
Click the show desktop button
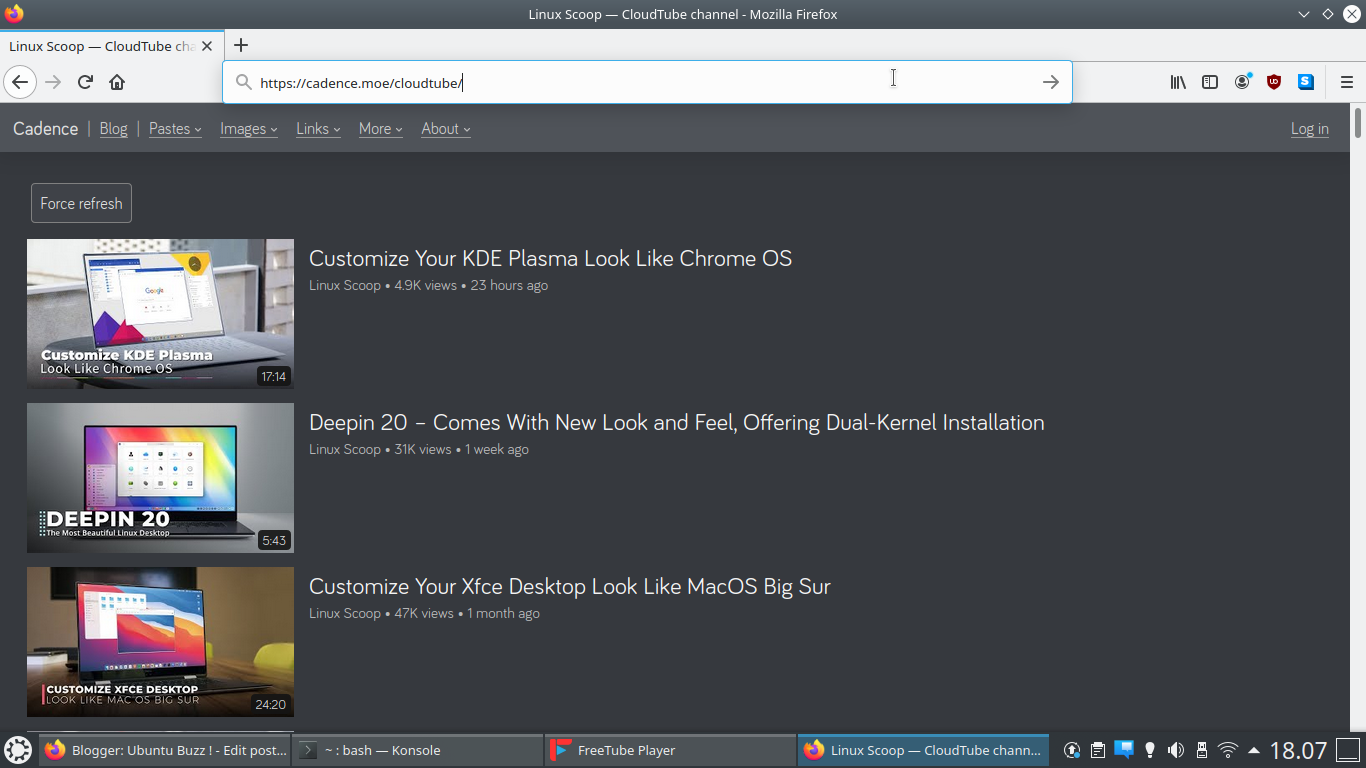tap(1348, 750)
